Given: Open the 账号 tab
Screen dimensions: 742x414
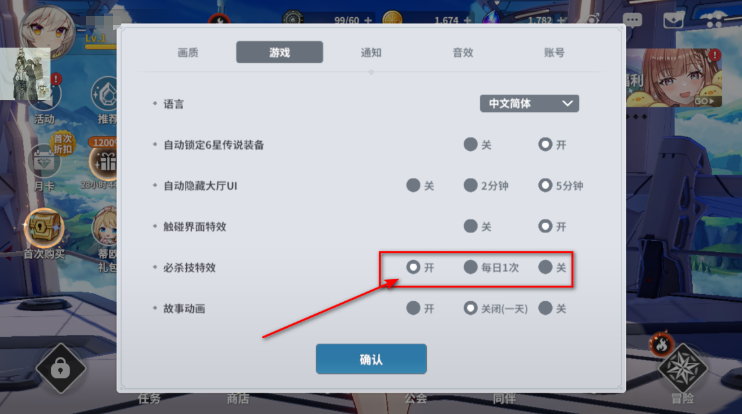Looking at the screenshot, I should tap(554, 53).
